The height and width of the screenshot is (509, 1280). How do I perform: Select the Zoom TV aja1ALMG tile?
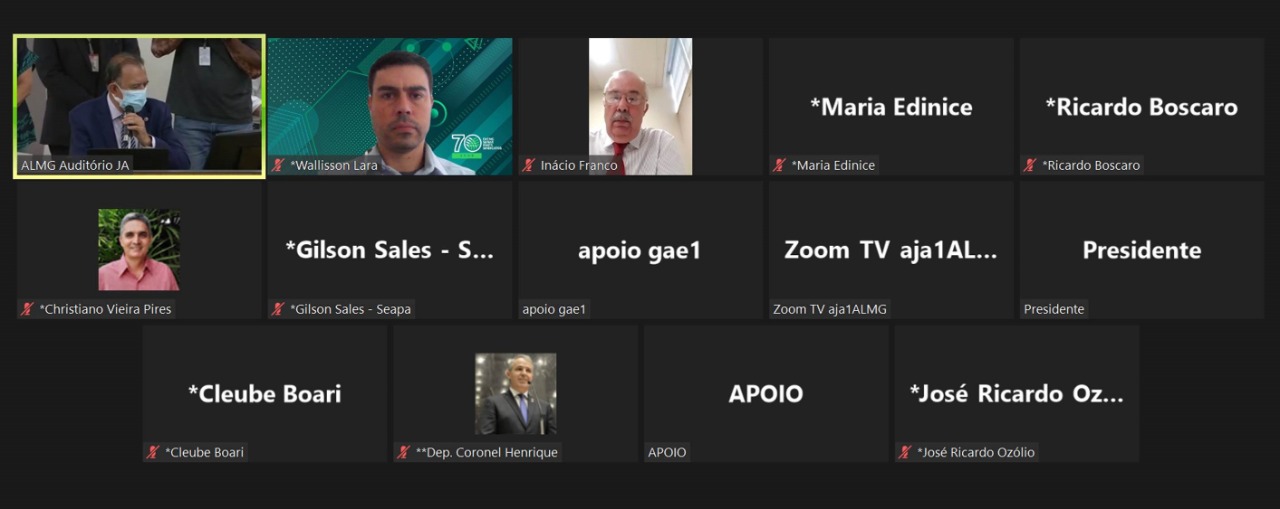pyautogui.click(x=891, y=250)
